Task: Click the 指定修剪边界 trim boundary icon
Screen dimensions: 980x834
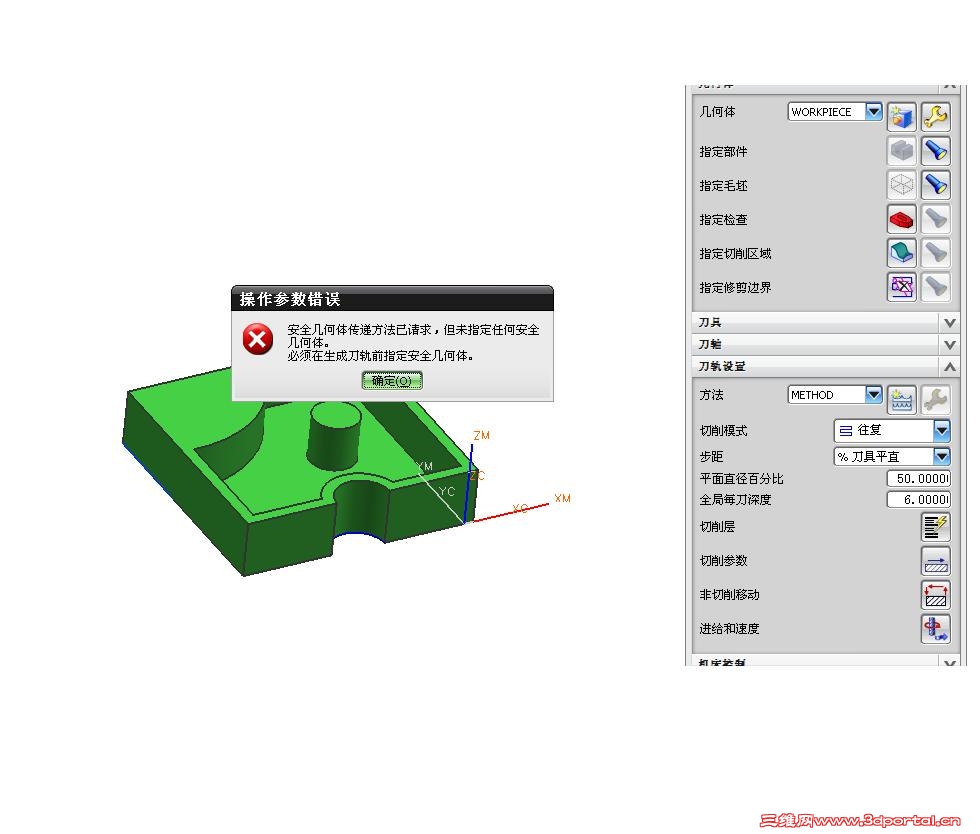Action: pyautogui.click(x=901, y=287)
